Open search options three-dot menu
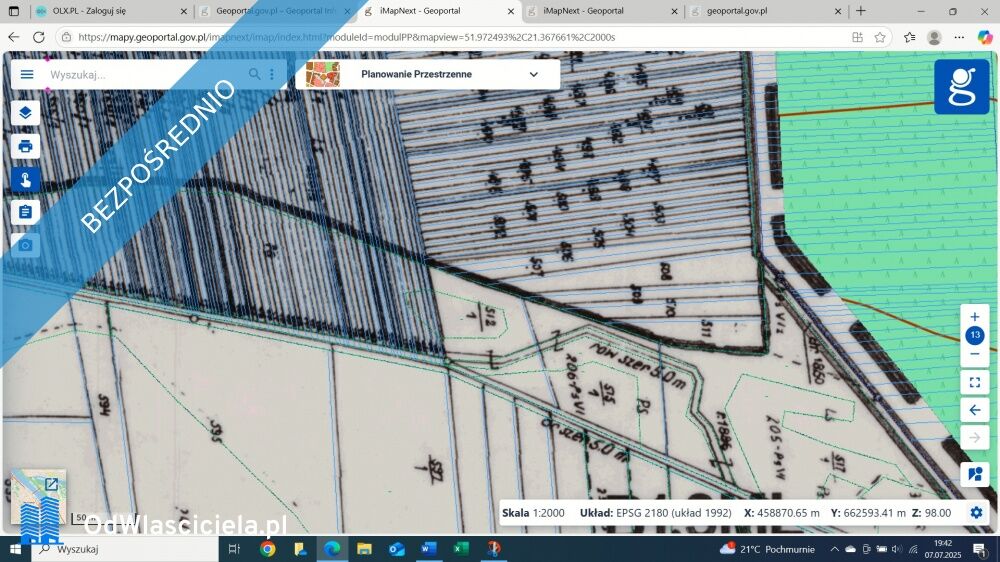The width and height of the screenshot is (1000, 562). (271, 74)
